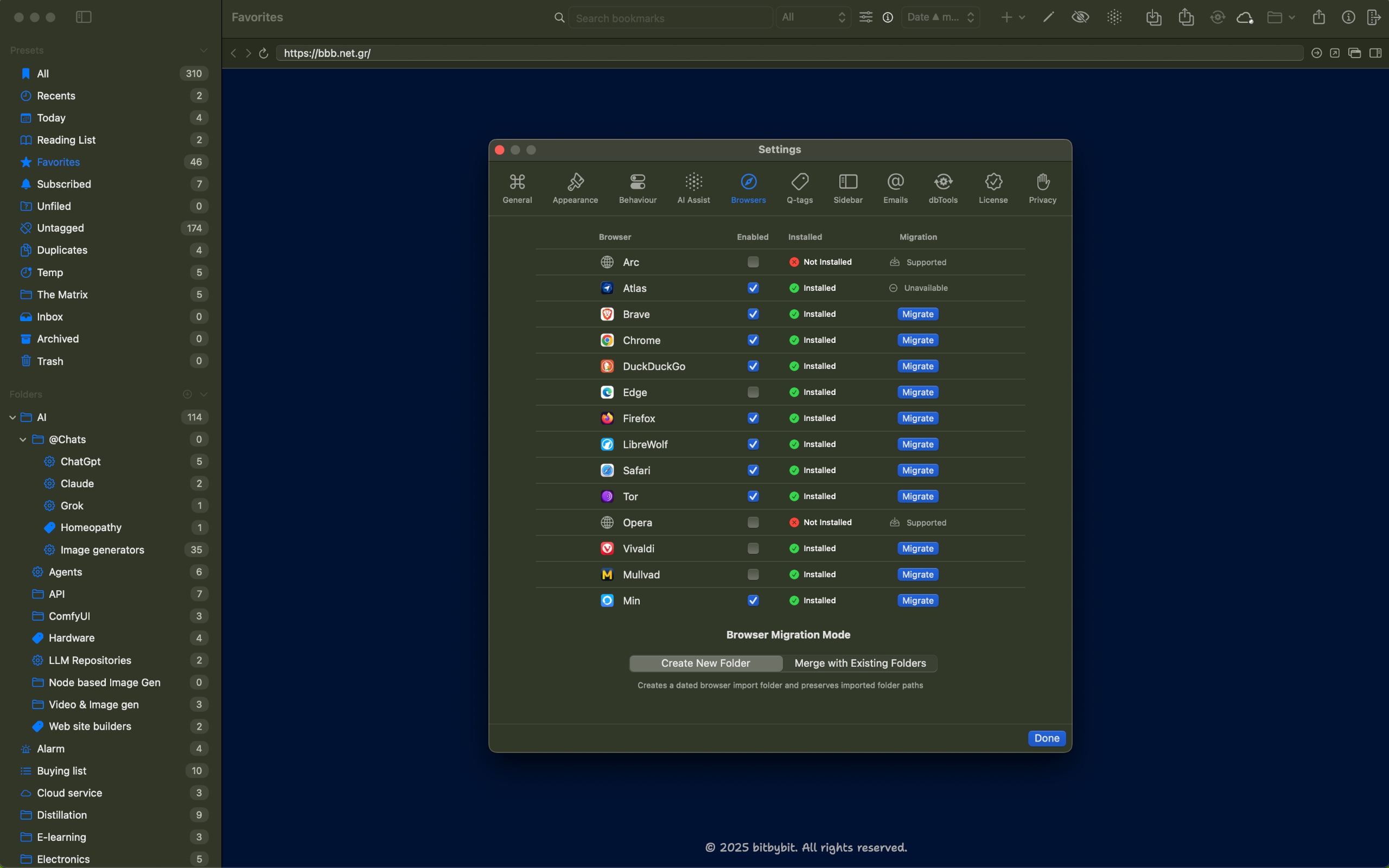Open the All filter dropdown
Viewport: 1389px width, 868px height.
[x=813, y=17]
